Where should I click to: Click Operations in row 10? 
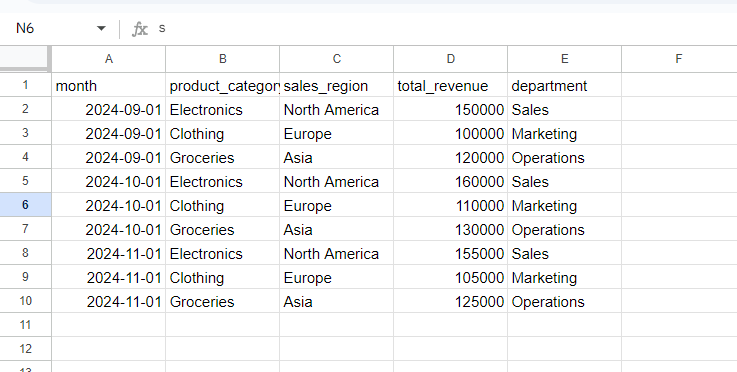coord(565,301)
